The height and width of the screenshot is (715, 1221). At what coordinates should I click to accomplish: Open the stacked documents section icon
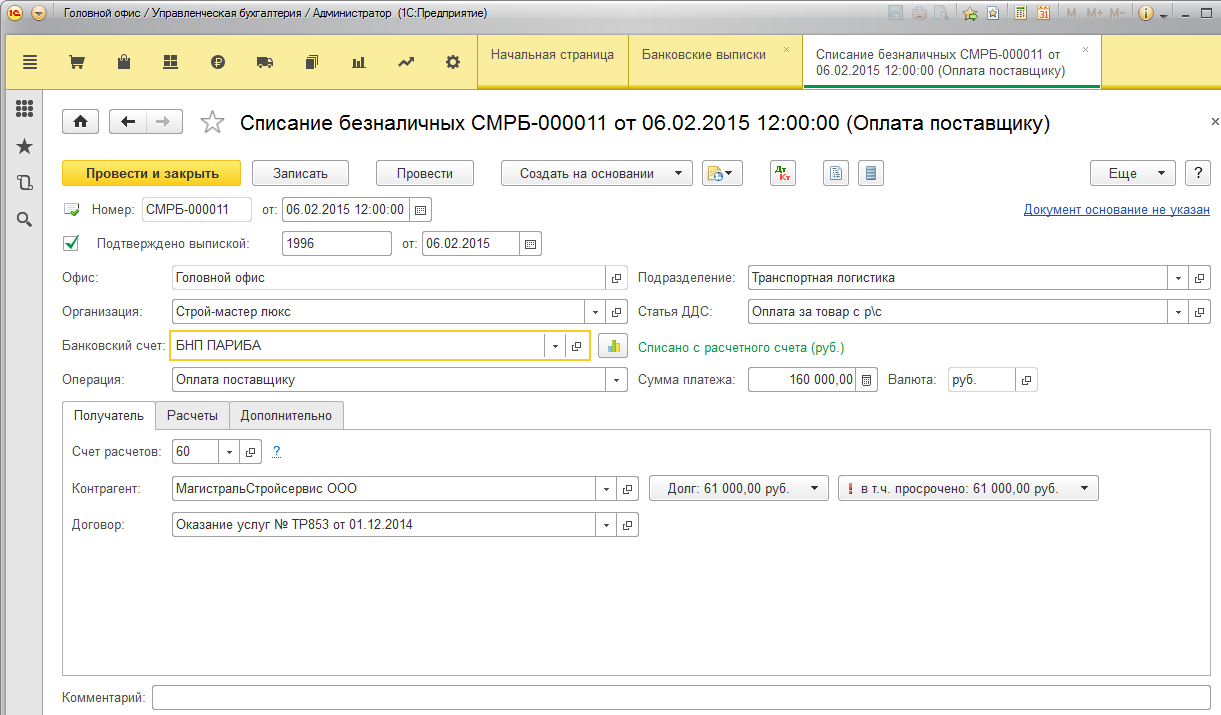coord(312,62)
